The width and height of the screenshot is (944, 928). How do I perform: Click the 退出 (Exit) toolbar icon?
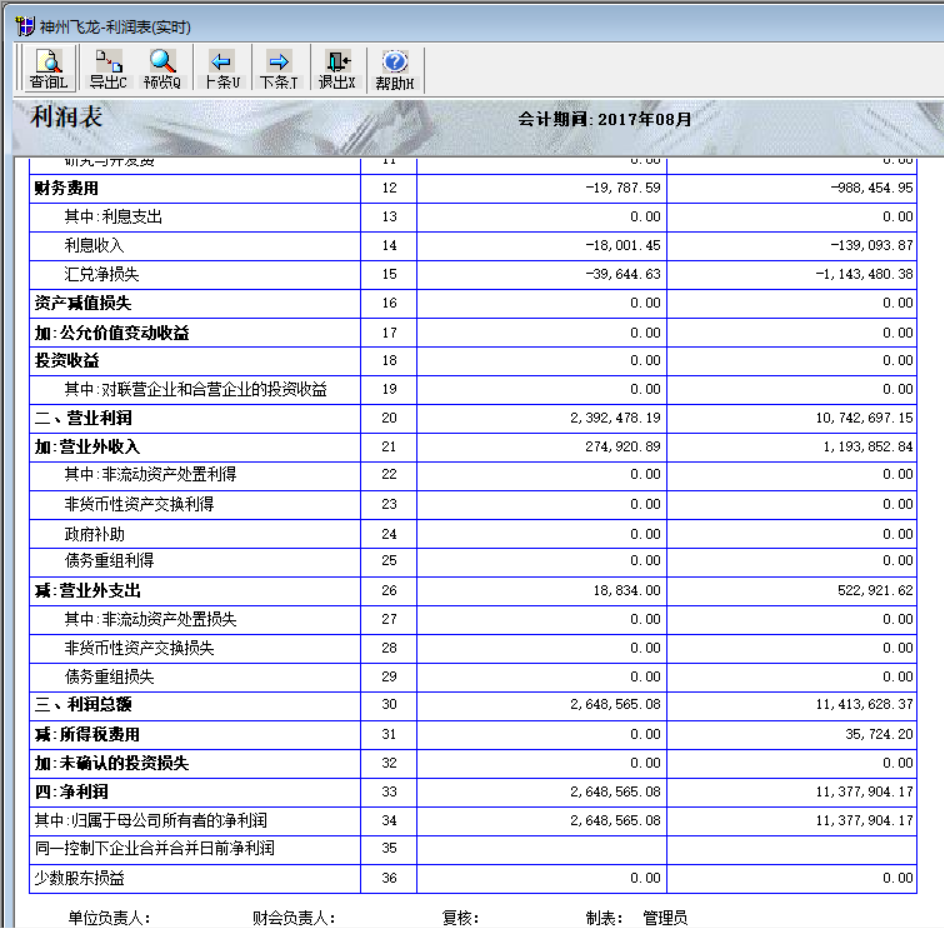click(x=337, y=69)
